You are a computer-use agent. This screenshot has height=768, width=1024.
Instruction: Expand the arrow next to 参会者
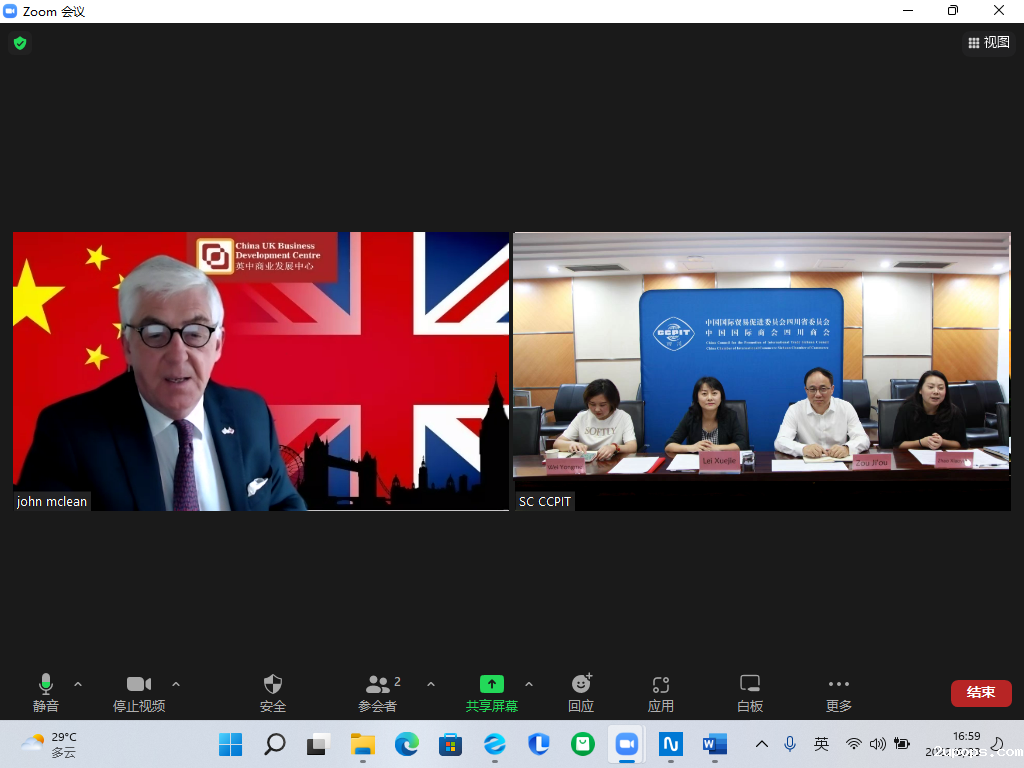click(431, 684)
